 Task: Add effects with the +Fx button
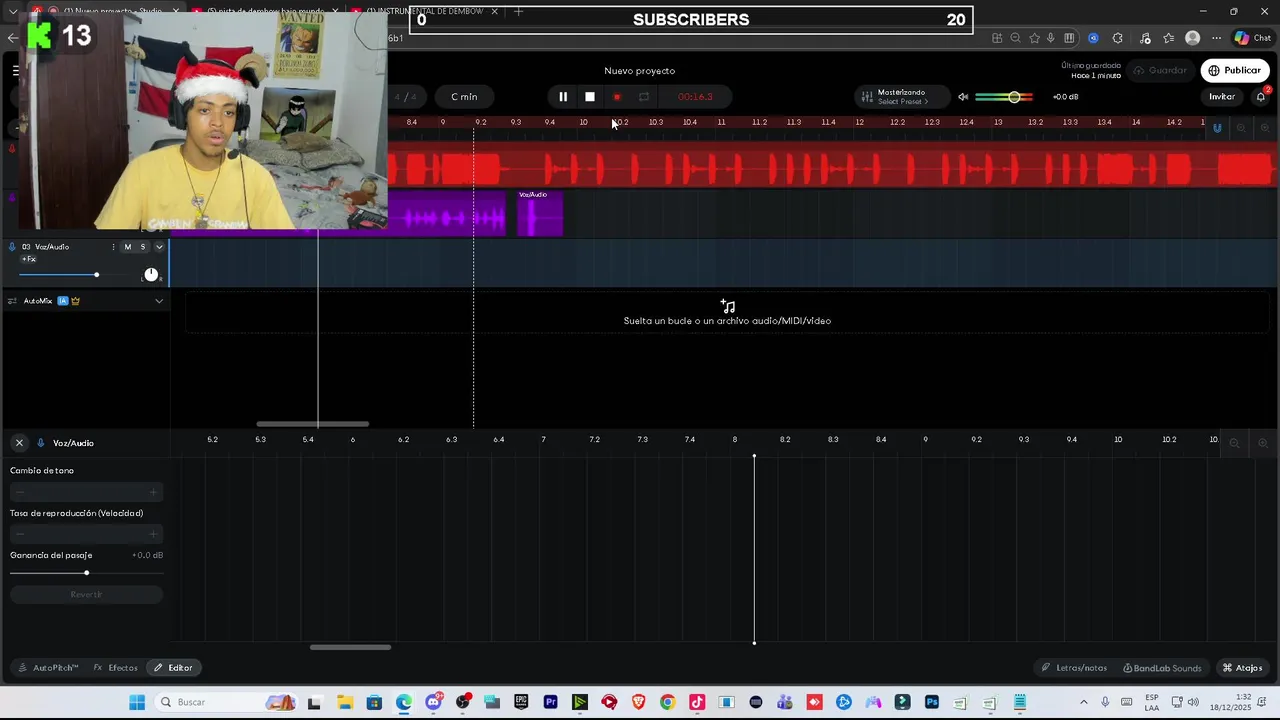[x=29, y=259]
